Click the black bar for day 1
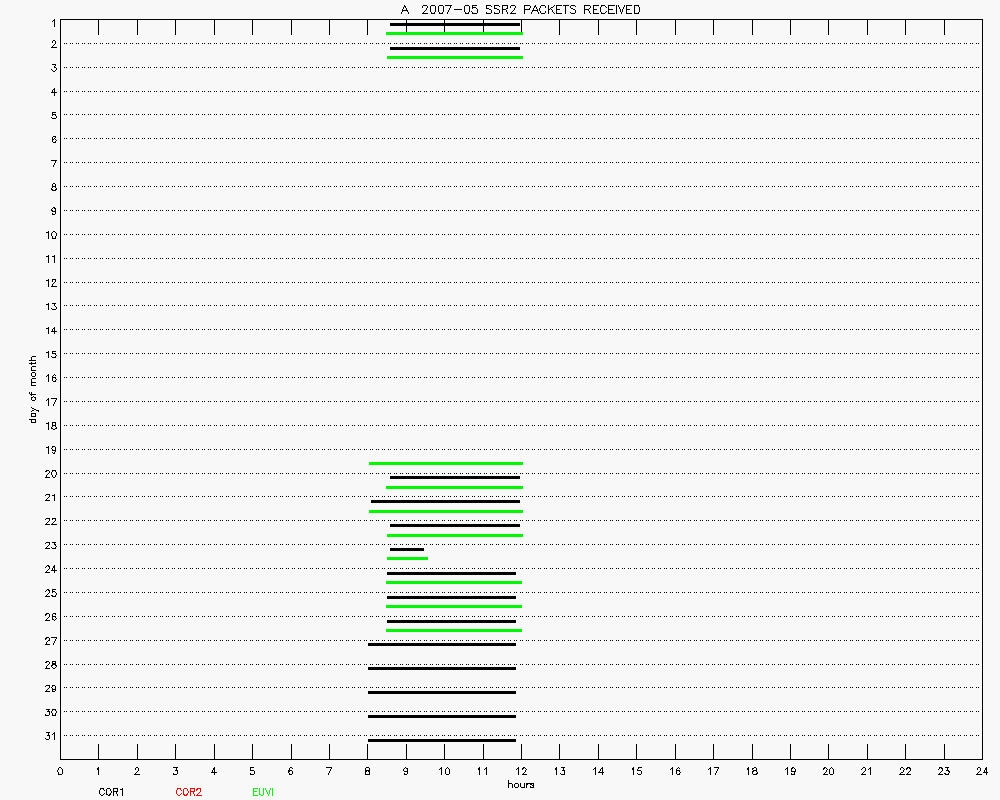Image resolution: width=1000 pixels, height=800 pixels. tap(455, 24)
